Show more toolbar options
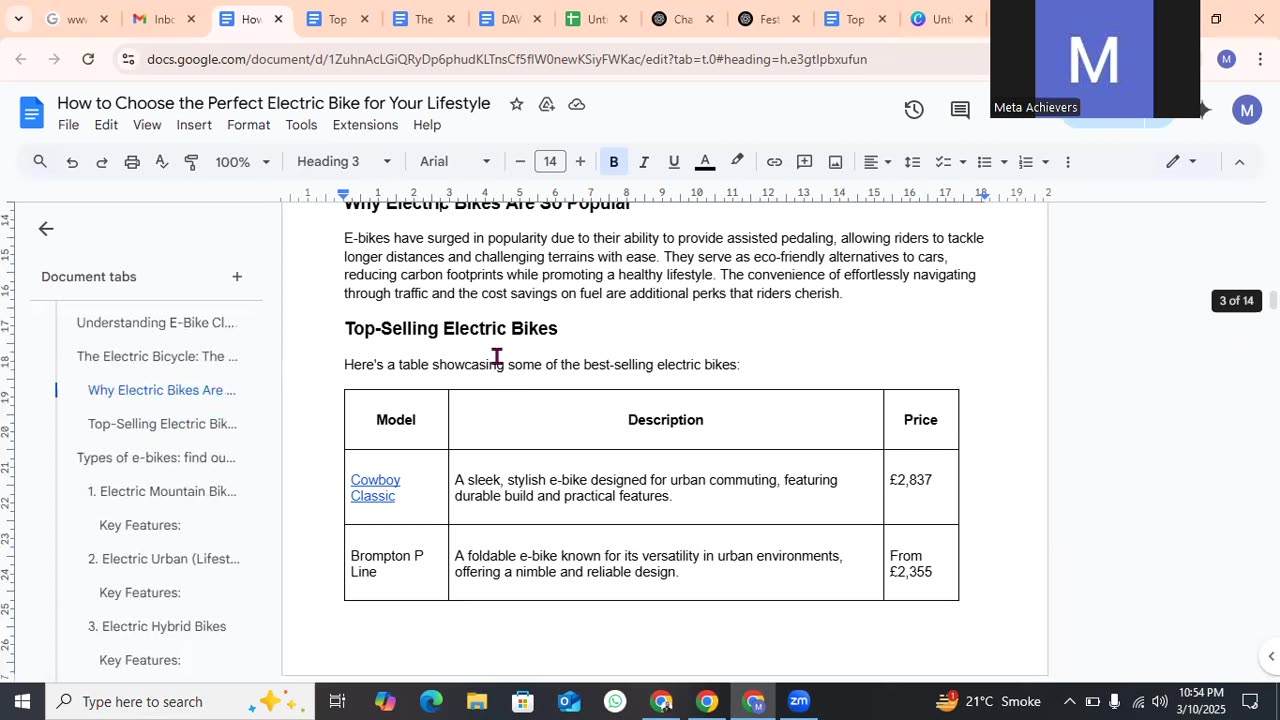The height and width of the screenshot is (720, 1280). (x=1068, y=162)
